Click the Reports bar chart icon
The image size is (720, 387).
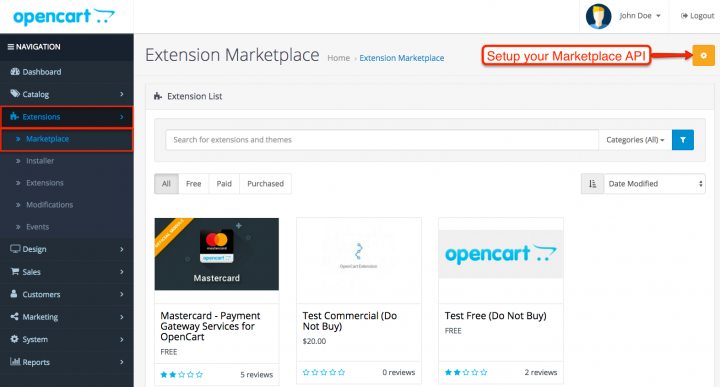tap(15, 361)
